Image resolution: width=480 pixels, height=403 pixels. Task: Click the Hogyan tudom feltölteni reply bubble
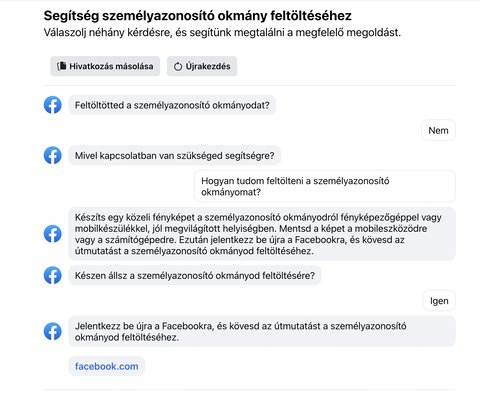click(325, 186)
